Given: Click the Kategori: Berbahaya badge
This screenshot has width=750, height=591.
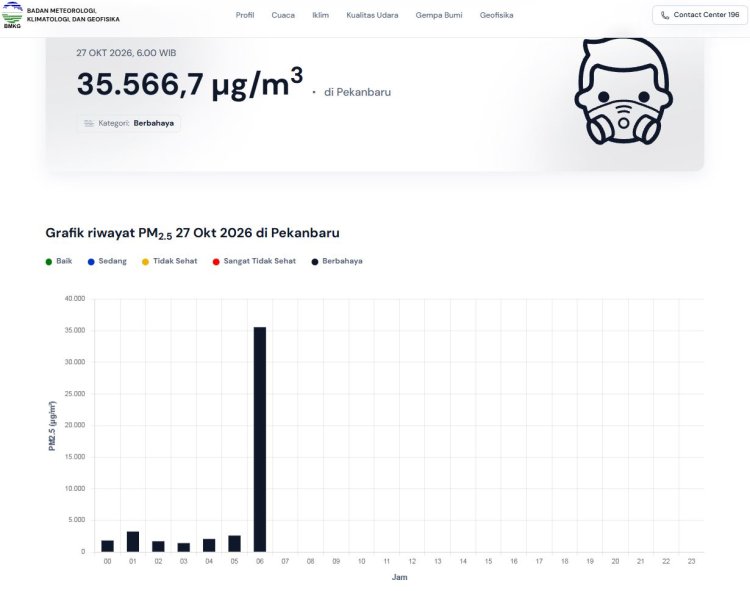Looking at the screenshot, I should point(128,123).
